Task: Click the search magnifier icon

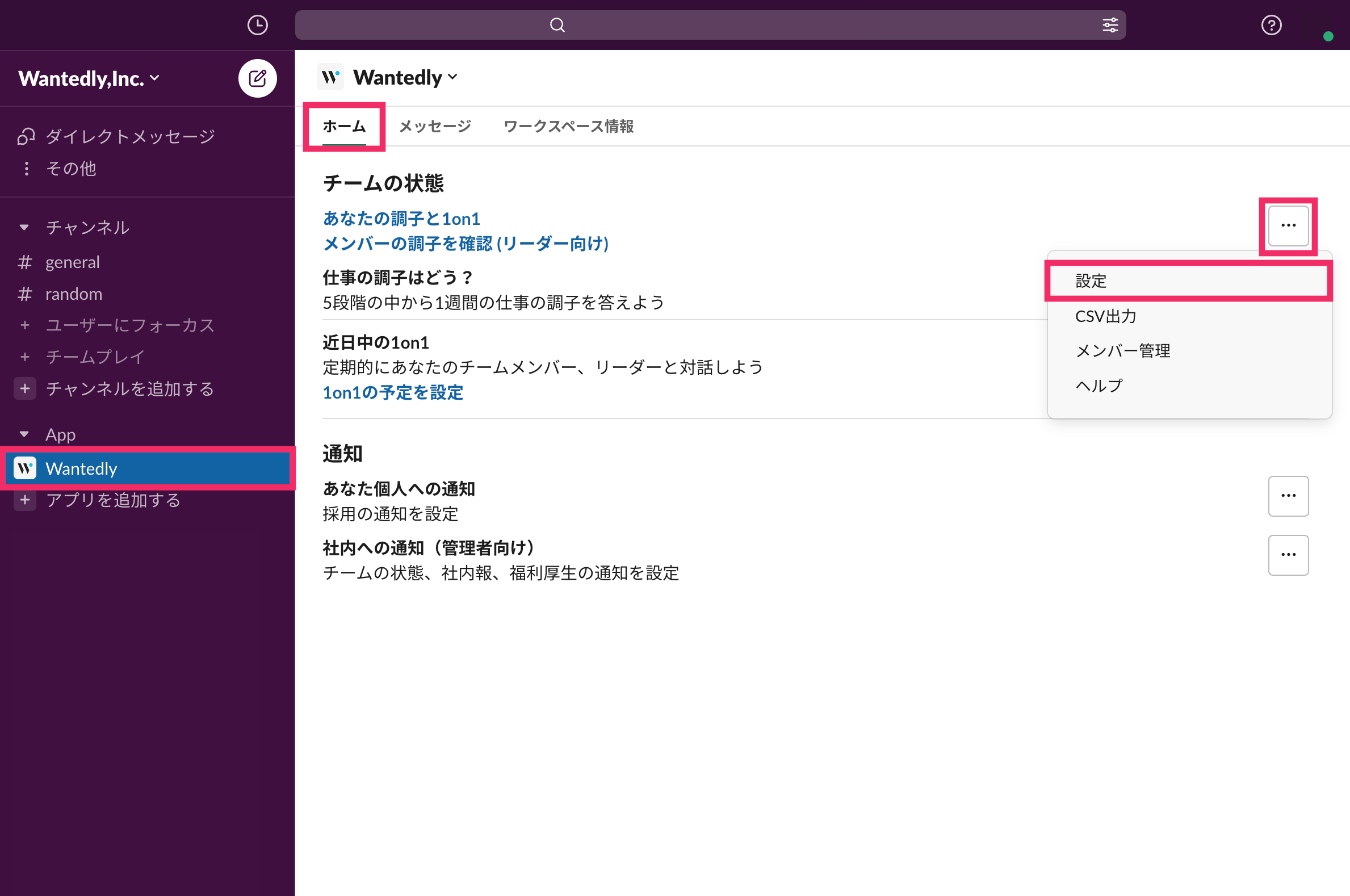Action: point(557,25)
